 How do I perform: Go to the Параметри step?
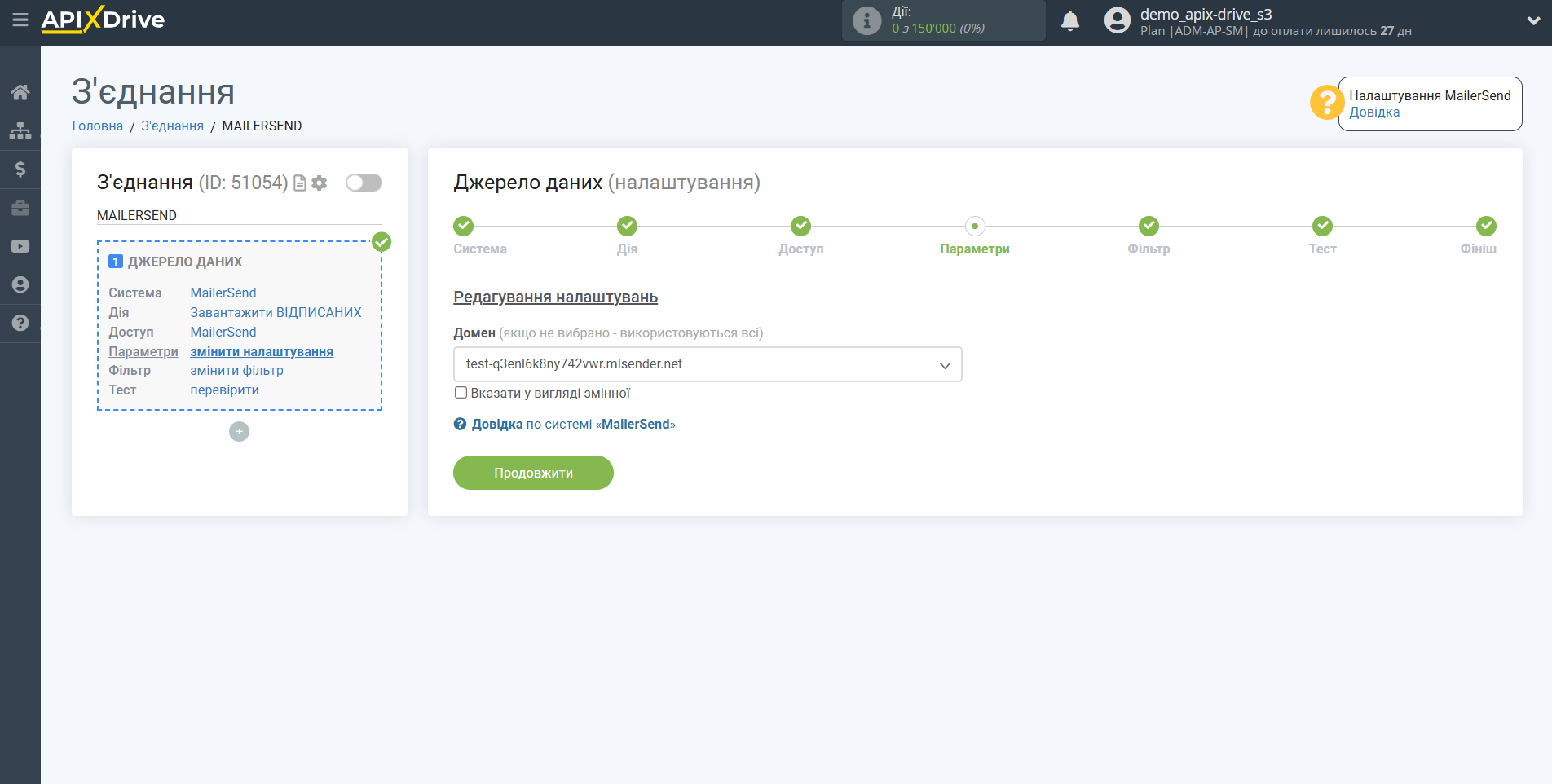pyautogui.click(x=975, y=226)
